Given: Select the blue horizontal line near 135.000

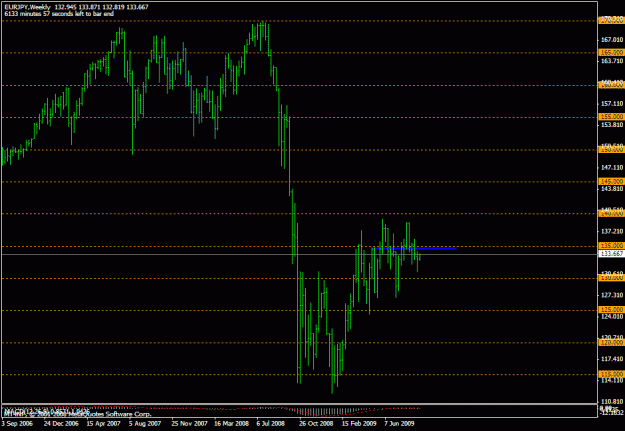Looking at the screenshot, I should tap(414, 248).
